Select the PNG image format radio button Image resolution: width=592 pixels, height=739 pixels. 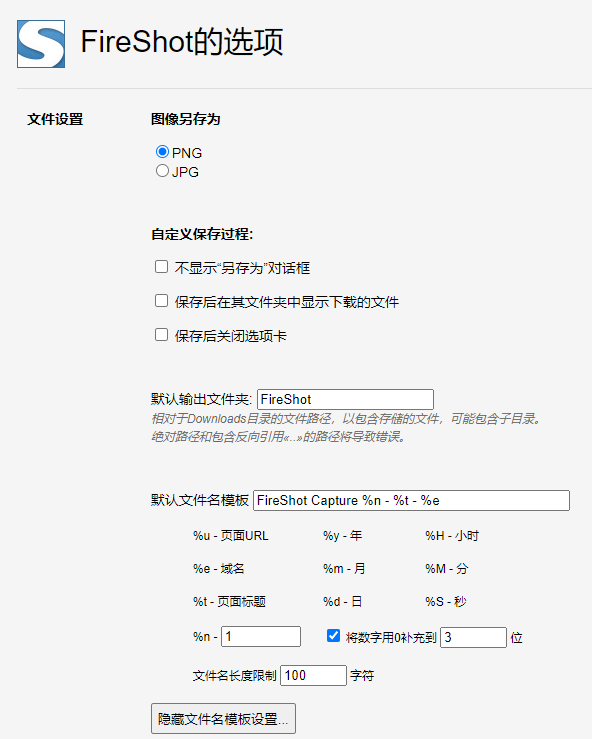[x=162, y=152]
